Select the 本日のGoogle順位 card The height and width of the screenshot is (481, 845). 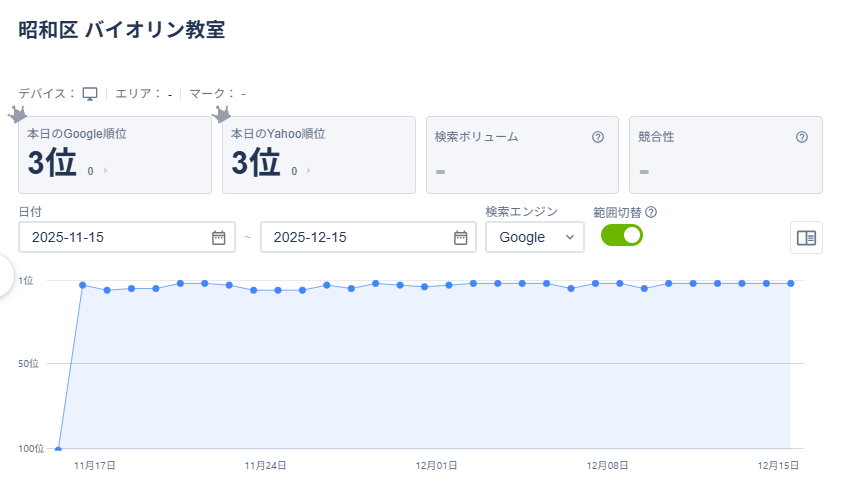(115, 154)
